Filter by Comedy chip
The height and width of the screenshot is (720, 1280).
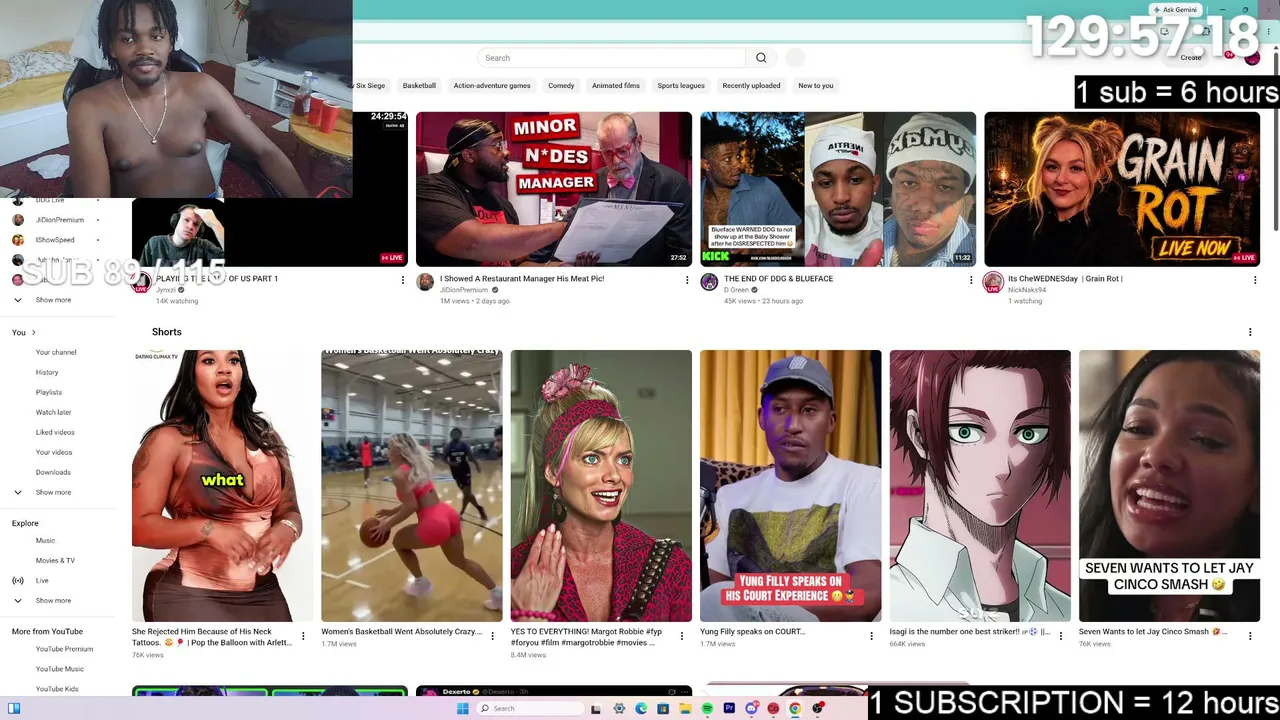click(x=561, y=86)
